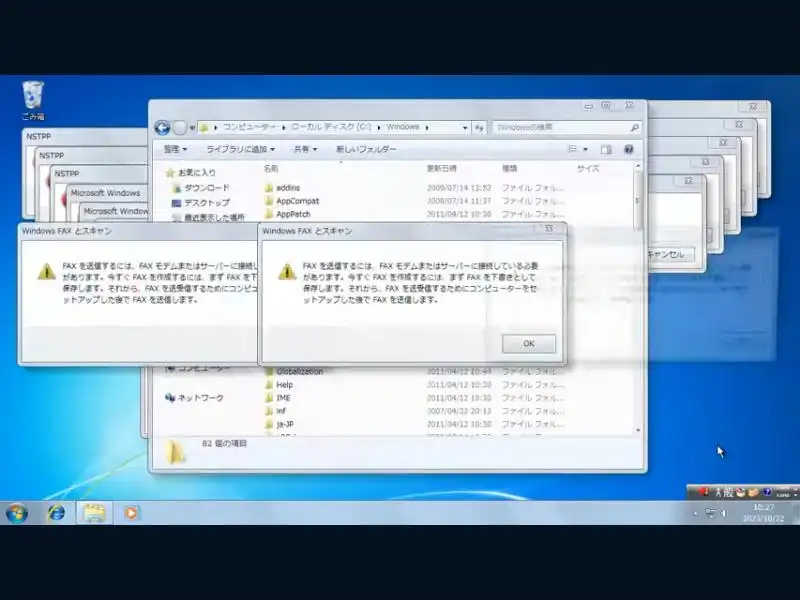Click the network tray icon

[x=710, y=513]
